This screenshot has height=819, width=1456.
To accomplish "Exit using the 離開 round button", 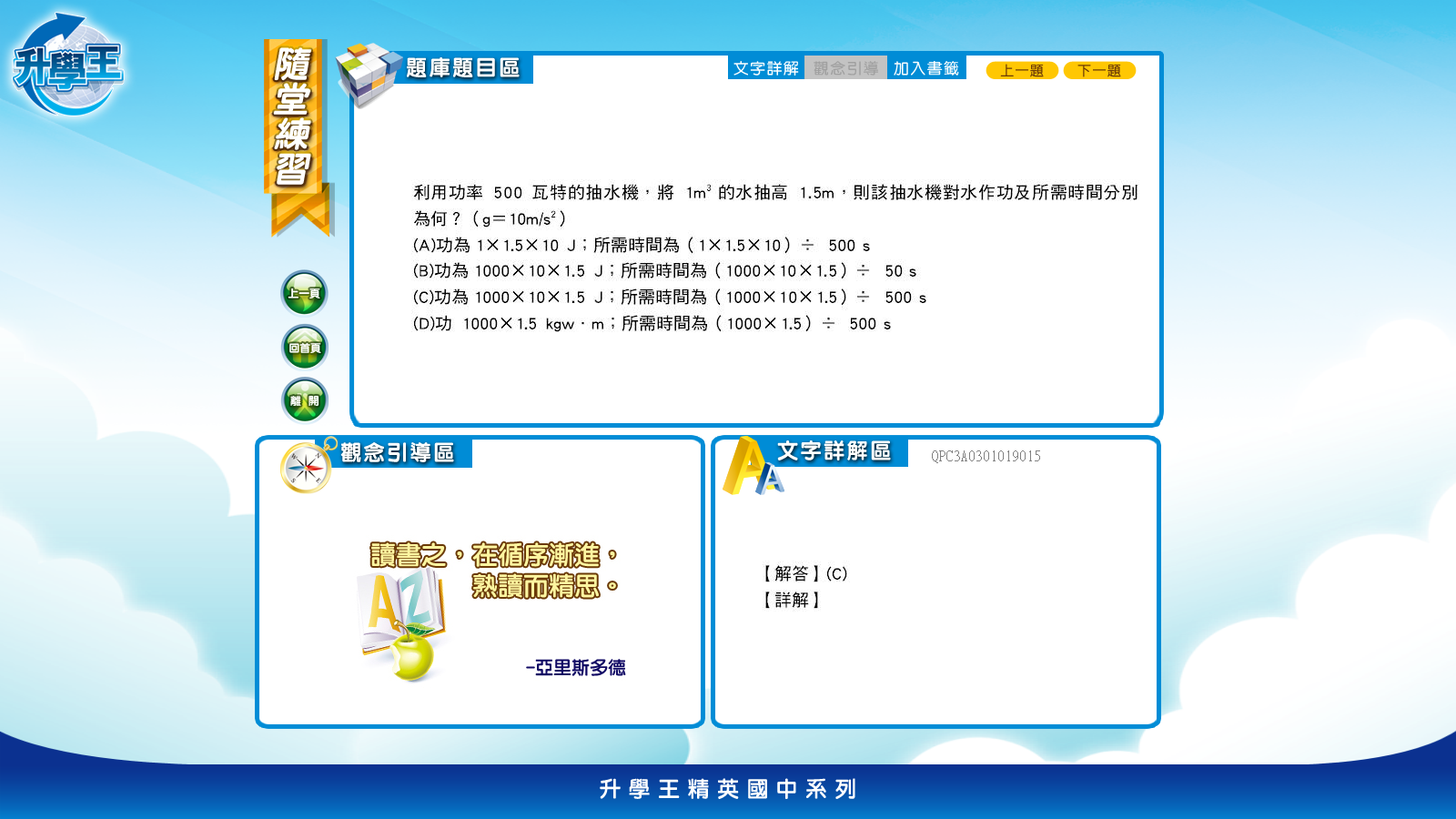I will click(x=304, y=400).
